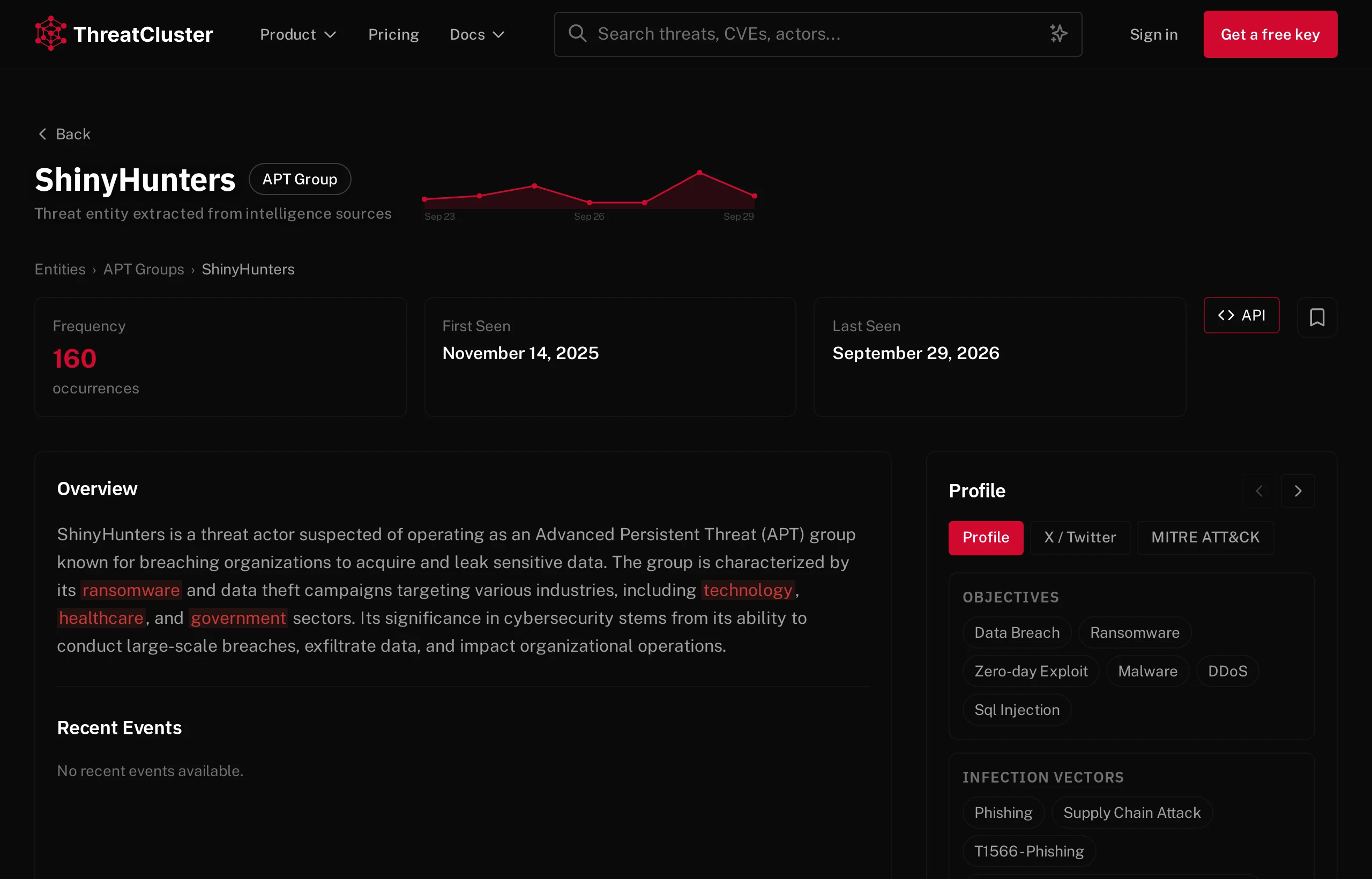Click the AI sparkle icon in search bar

pos(1058,34)
